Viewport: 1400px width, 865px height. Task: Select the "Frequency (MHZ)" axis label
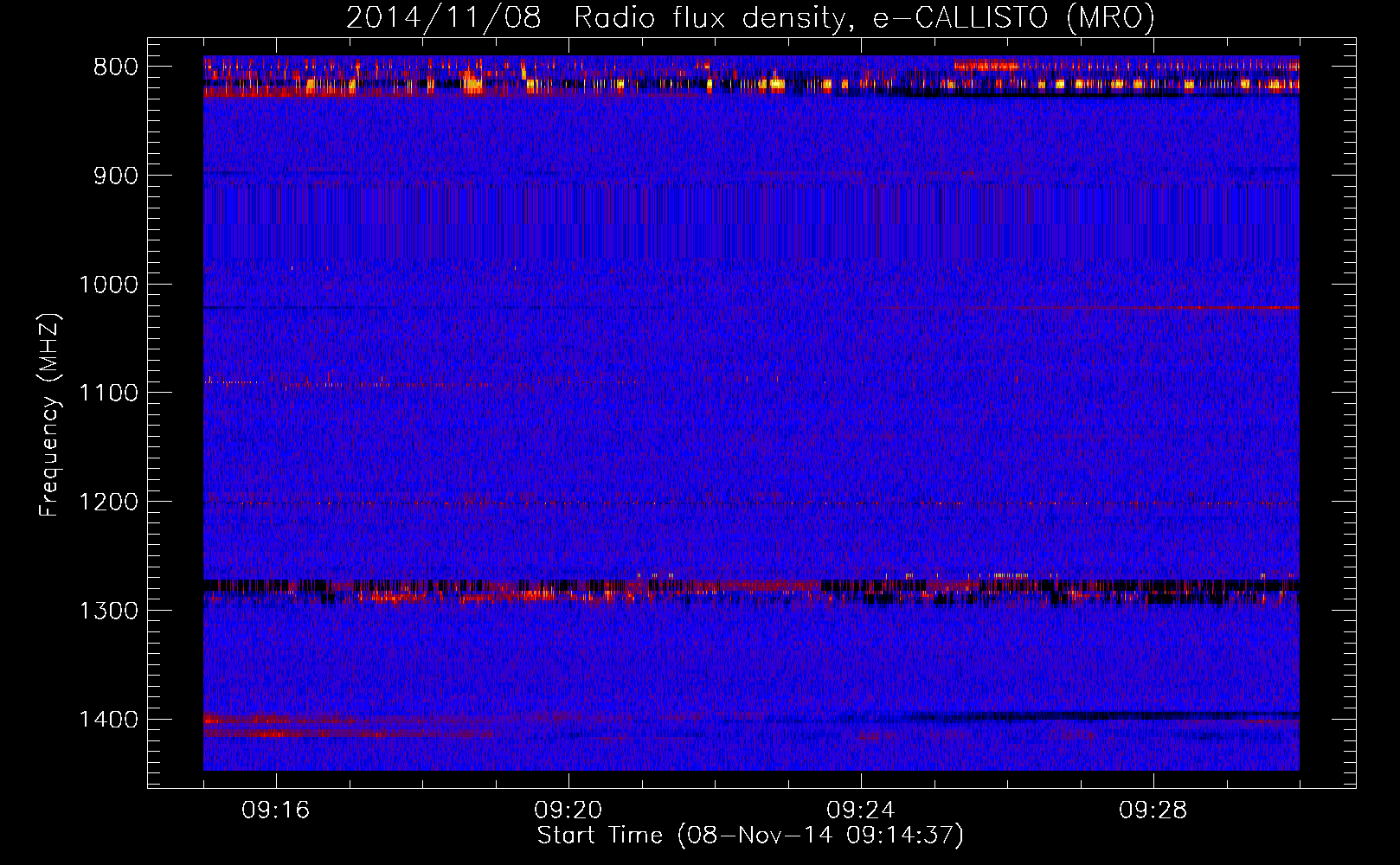(49, 415)
